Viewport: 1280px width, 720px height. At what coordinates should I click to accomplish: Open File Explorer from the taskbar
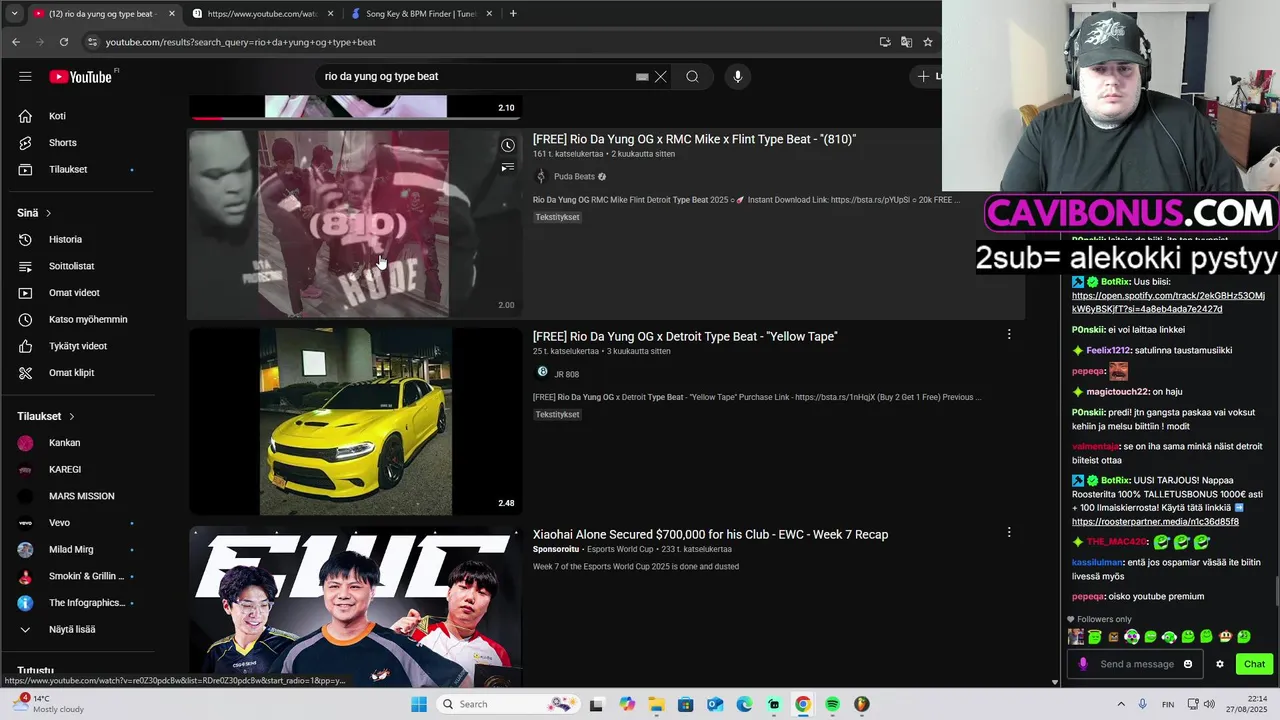pyautogui.click(x=656, y=704)
